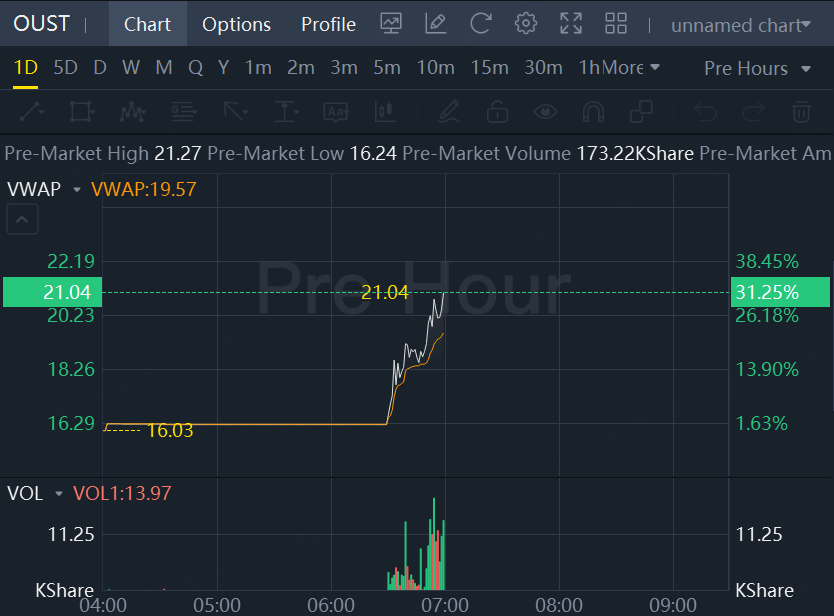Expand the More timeframes dropdown

(631, 68)
